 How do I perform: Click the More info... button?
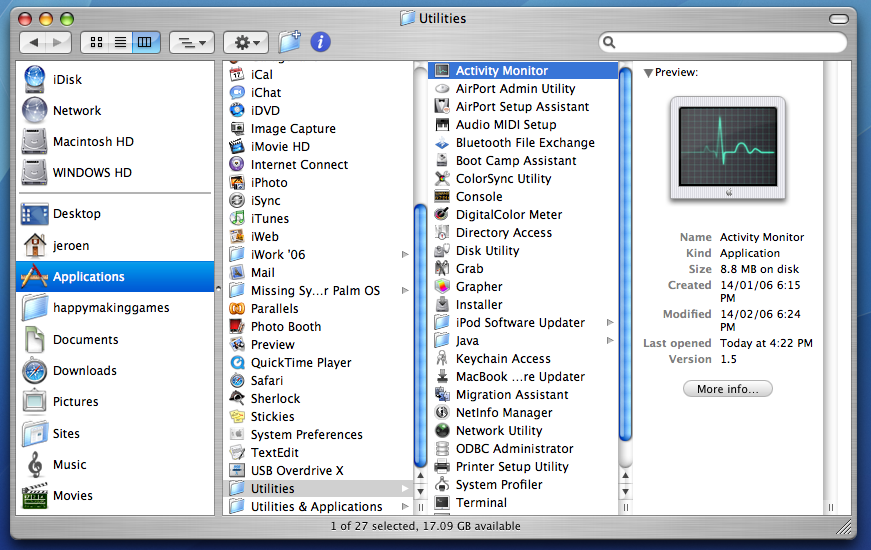727,389
